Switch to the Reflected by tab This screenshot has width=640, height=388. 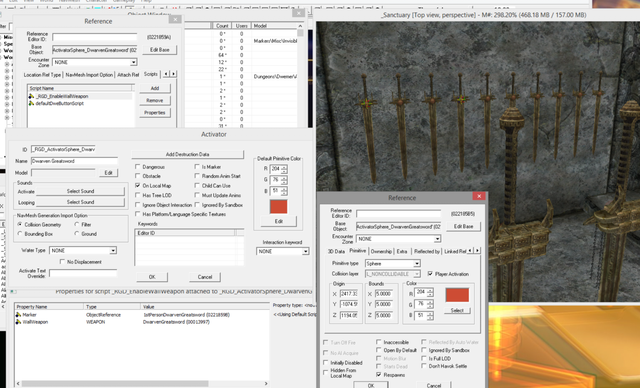coord(427,251)
